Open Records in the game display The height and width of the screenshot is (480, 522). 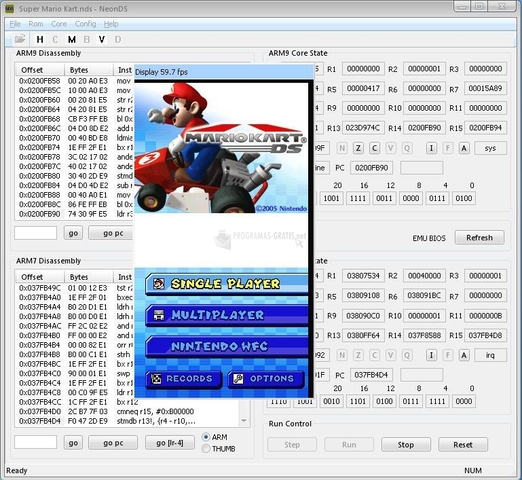184,379
